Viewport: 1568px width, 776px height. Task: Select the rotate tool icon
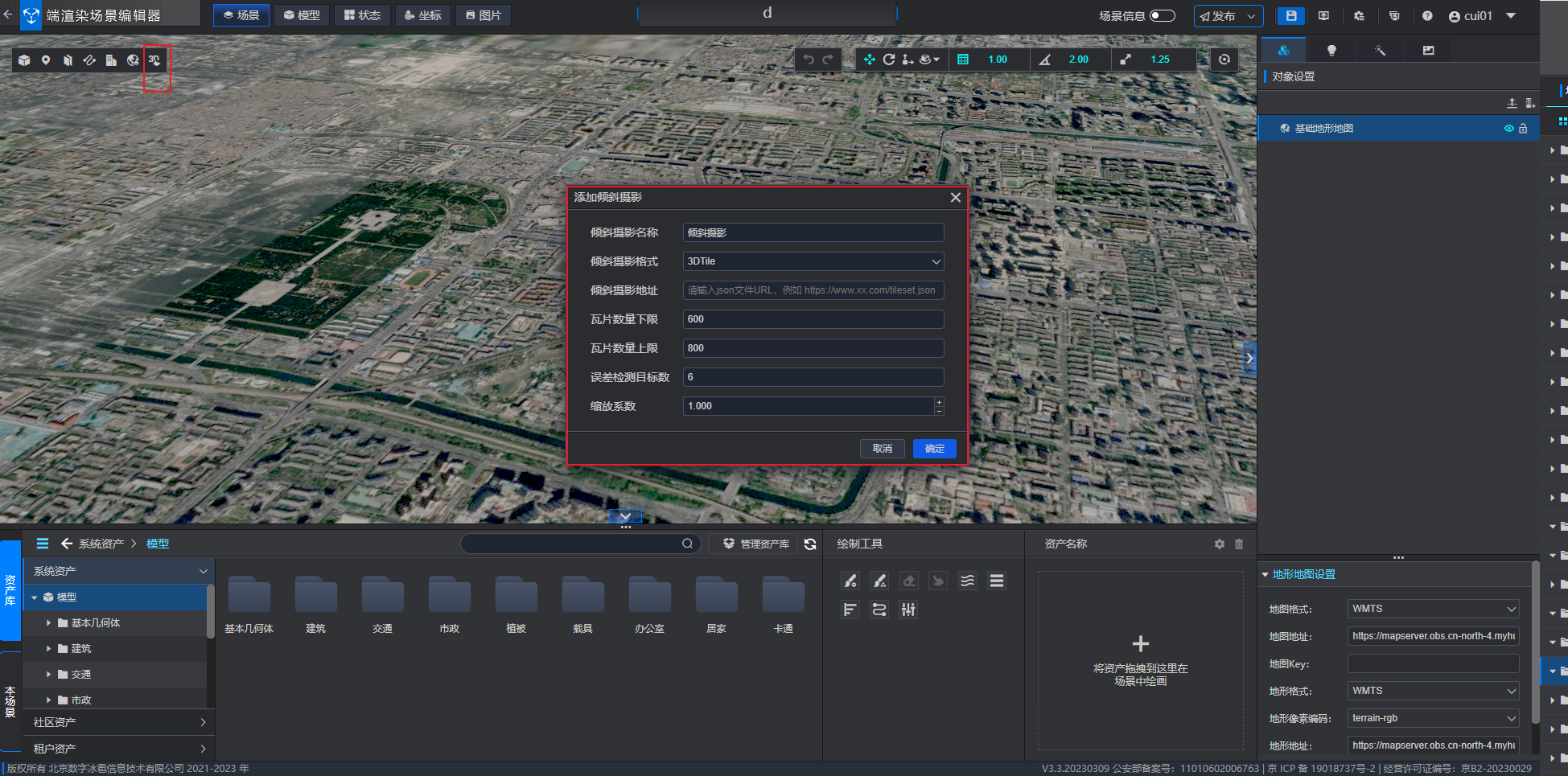point(888,60)
